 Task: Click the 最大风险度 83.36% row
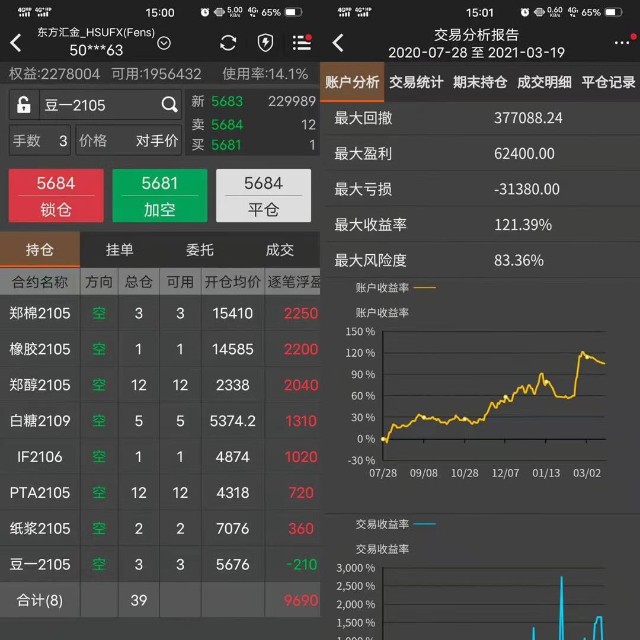point(480,260)
